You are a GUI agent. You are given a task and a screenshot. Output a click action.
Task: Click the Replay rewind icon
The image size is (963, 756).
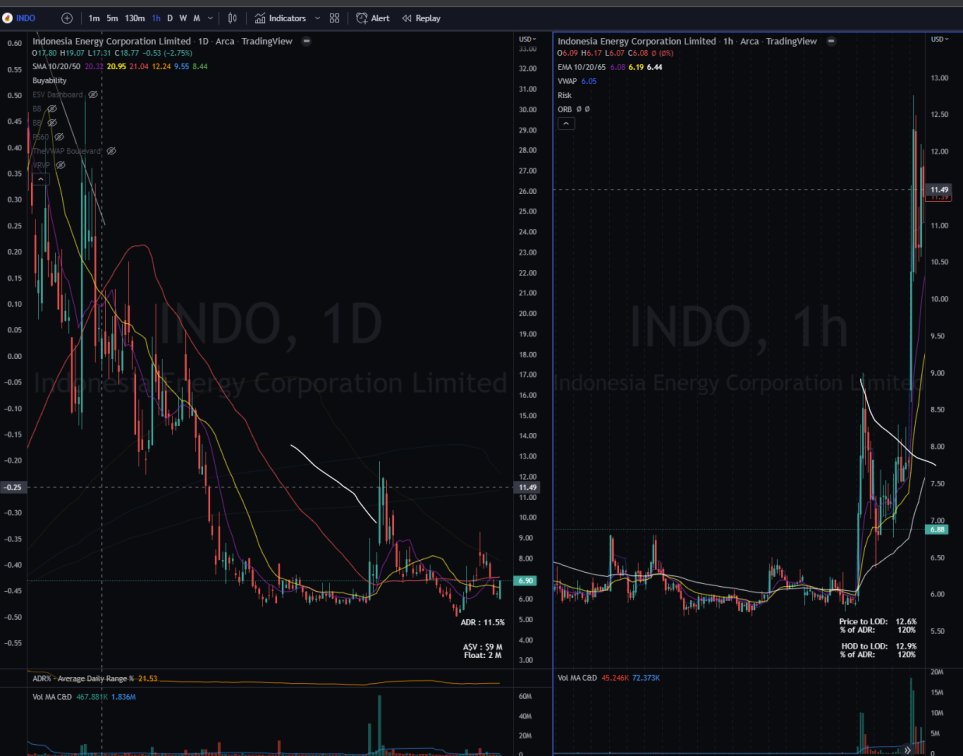(x=407, y=18)
